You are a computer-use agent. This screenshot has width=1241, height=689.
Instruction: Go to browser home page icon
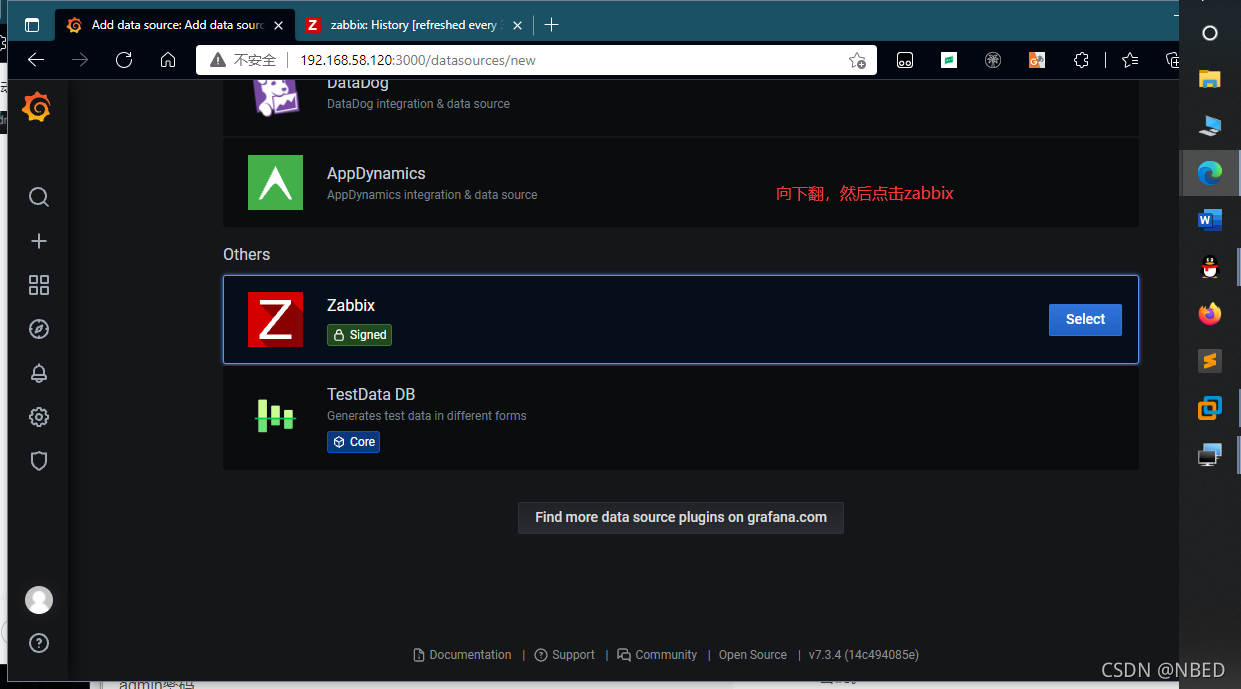click(168, 60)
